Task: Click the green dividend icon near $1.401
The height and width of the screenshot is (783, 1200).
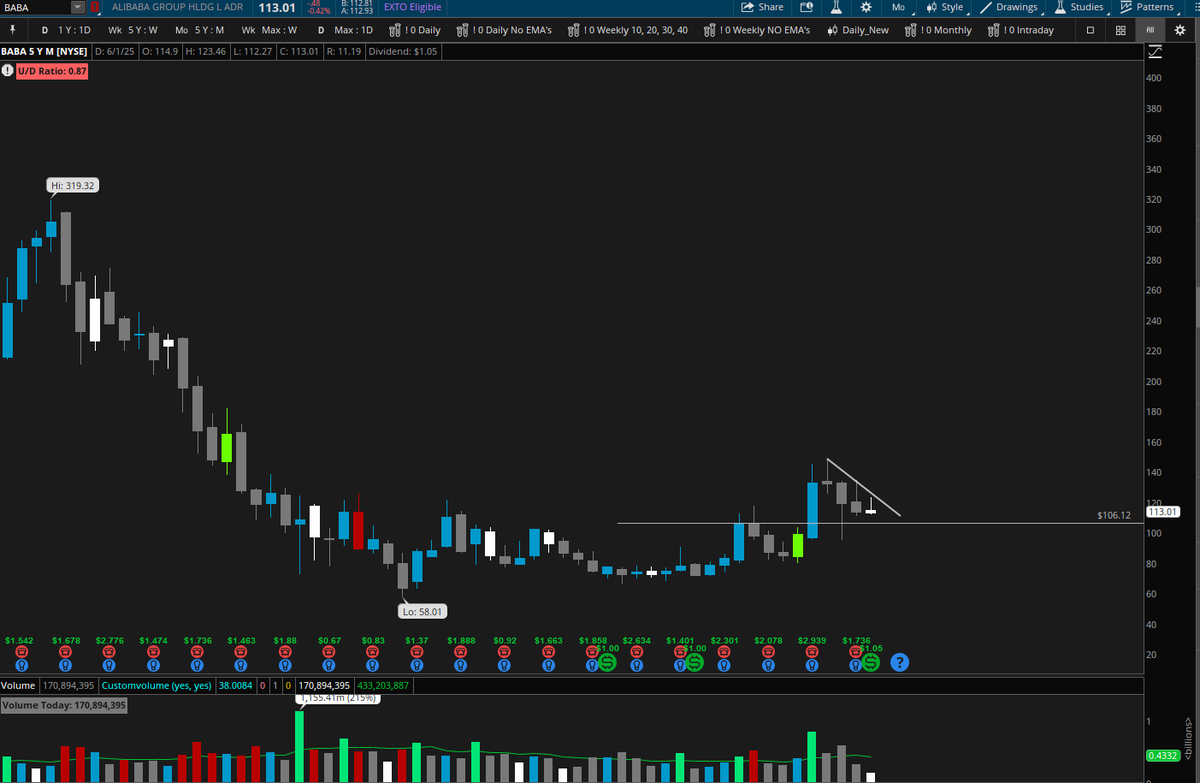Action: [x=694, y=661]
